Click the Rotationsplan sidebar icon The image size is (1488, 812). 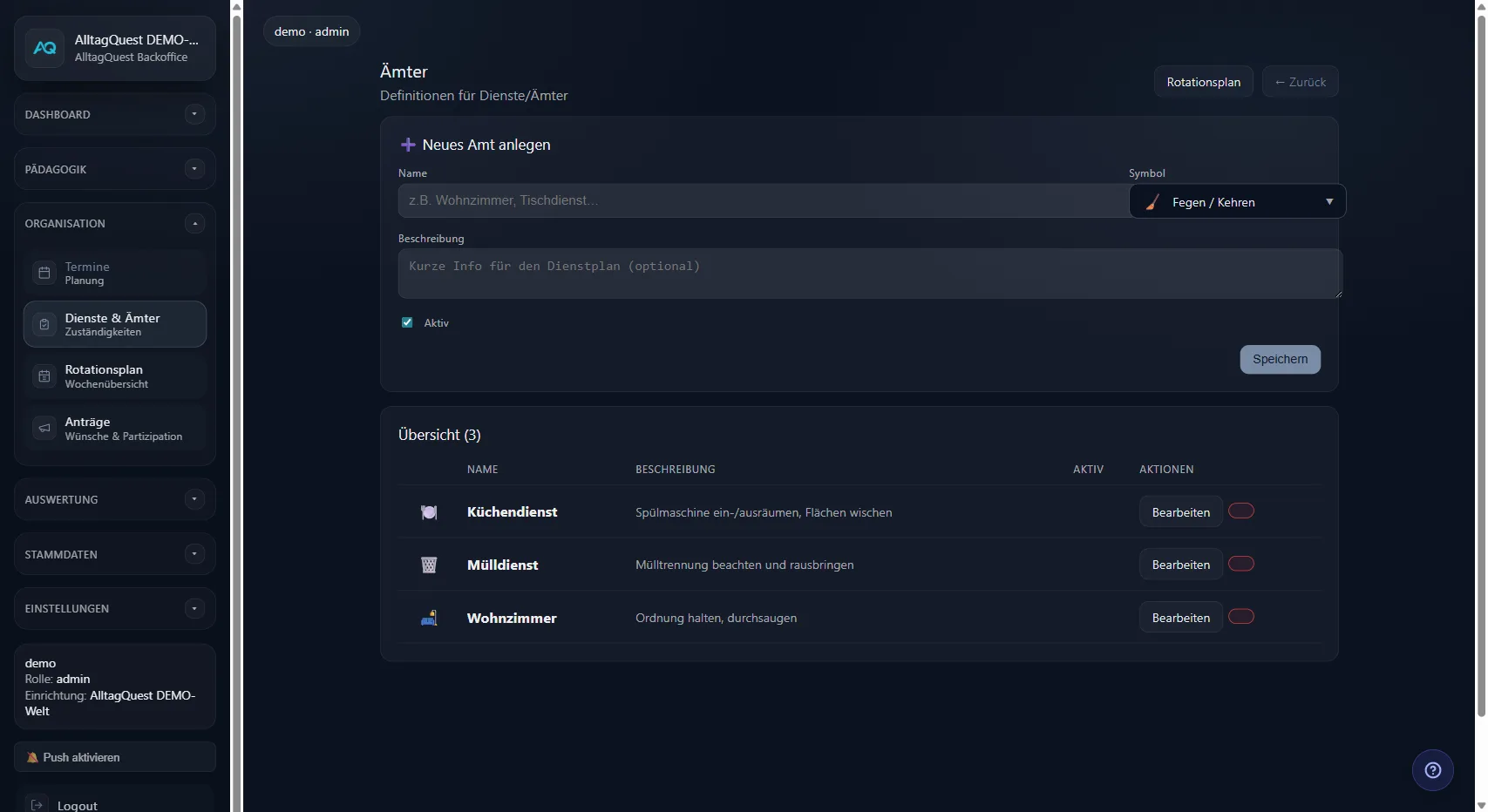point(44,376)
